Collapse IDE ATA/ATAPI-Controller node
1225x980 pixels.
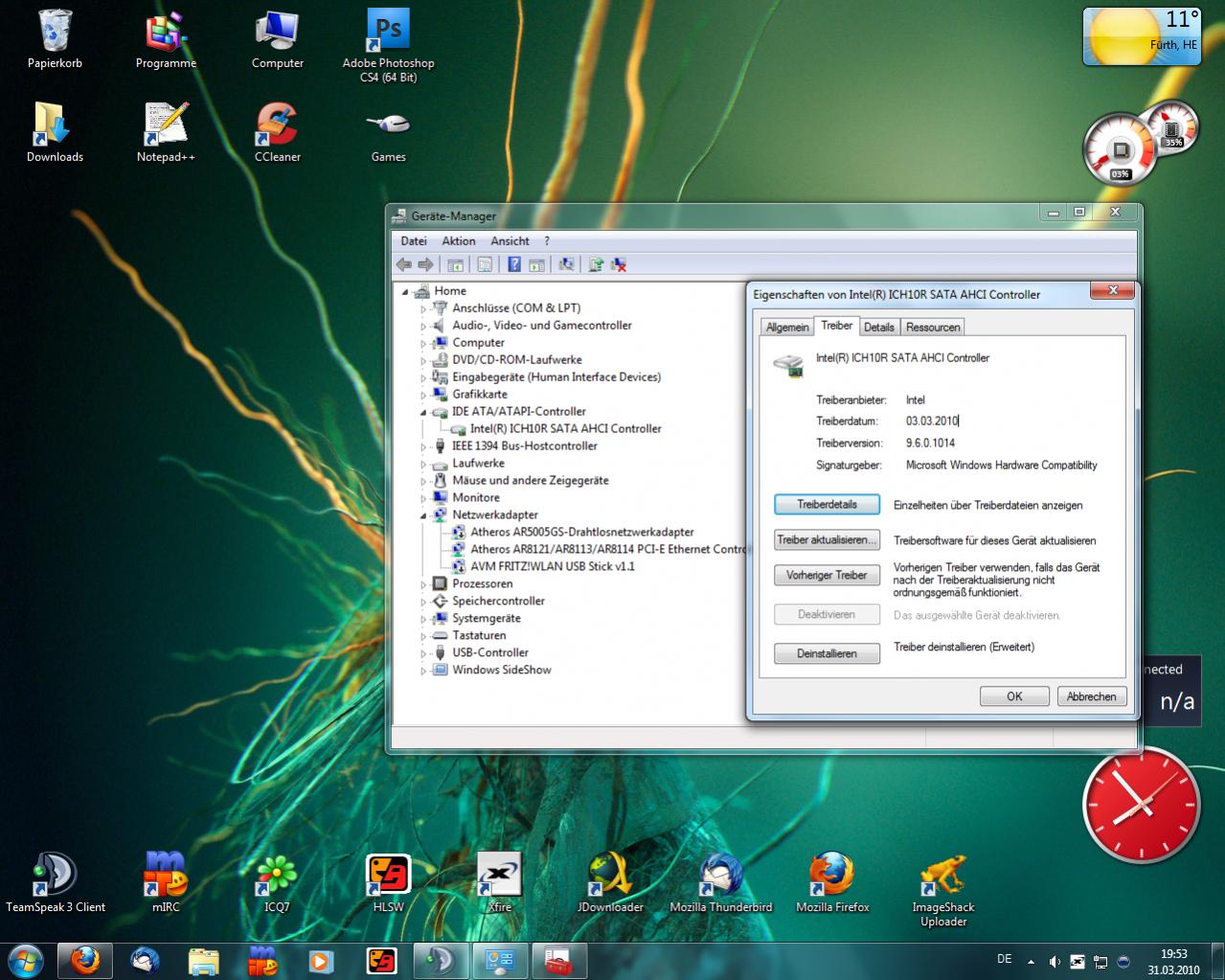click(x=423, y=412)
